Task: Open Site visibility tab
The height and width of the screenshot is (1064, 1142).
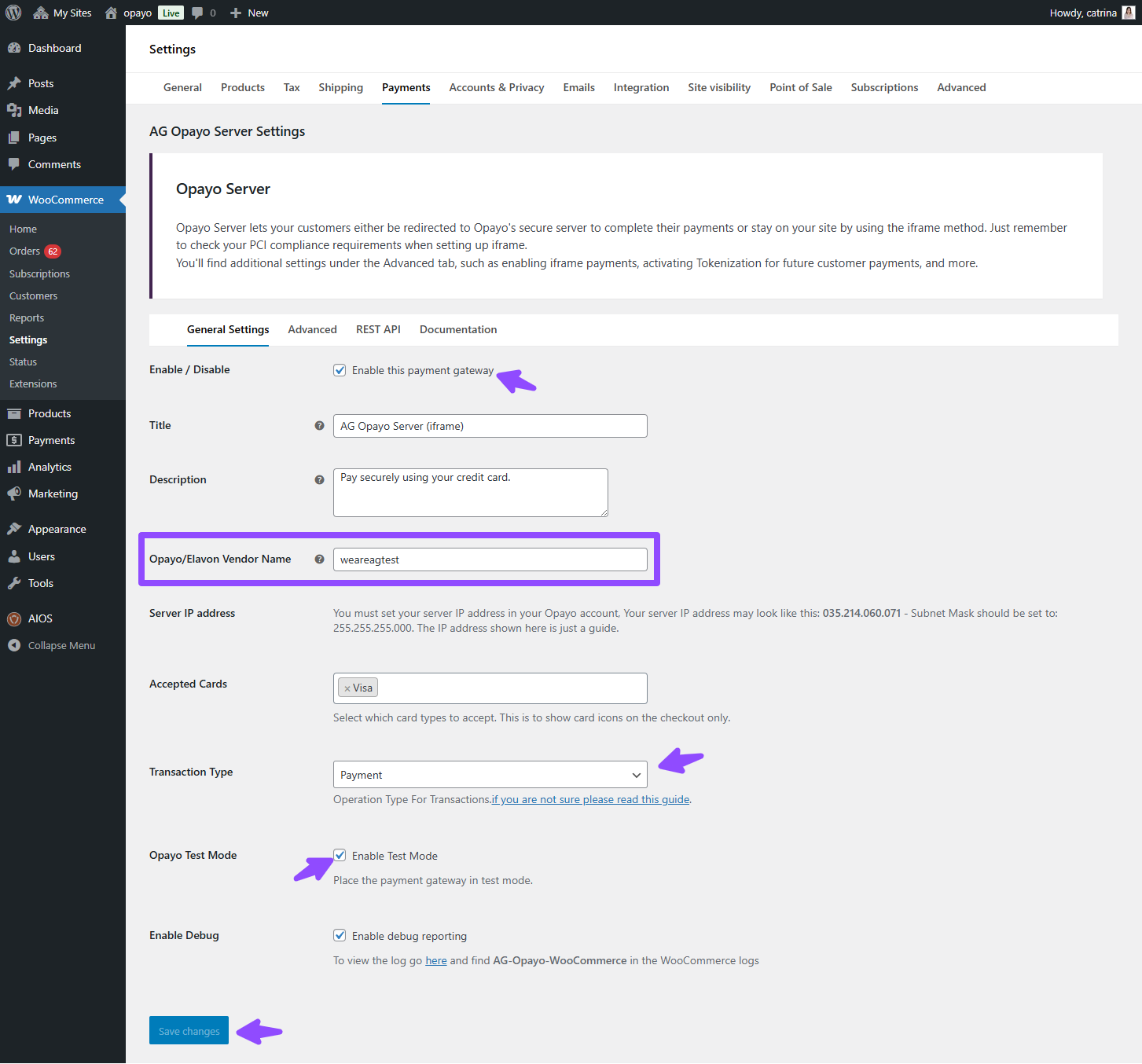Action: pyautogui.click(x=719, y=87)
